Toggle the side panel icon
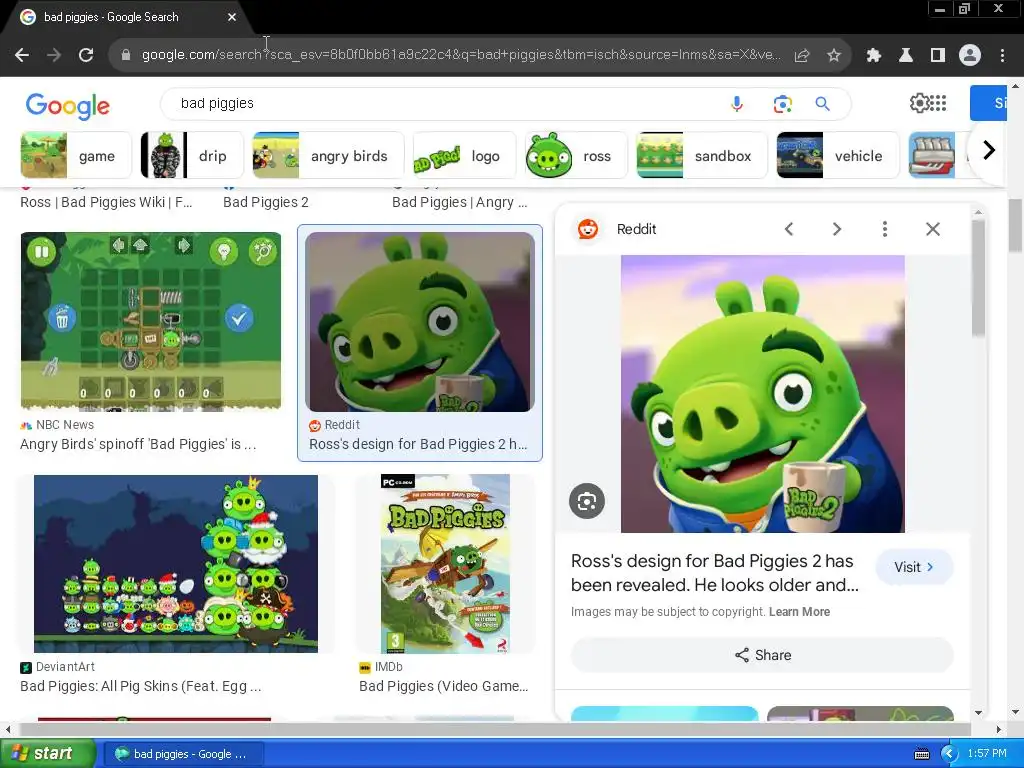This screenshot has height=768, width=1024. click(938, 56)
